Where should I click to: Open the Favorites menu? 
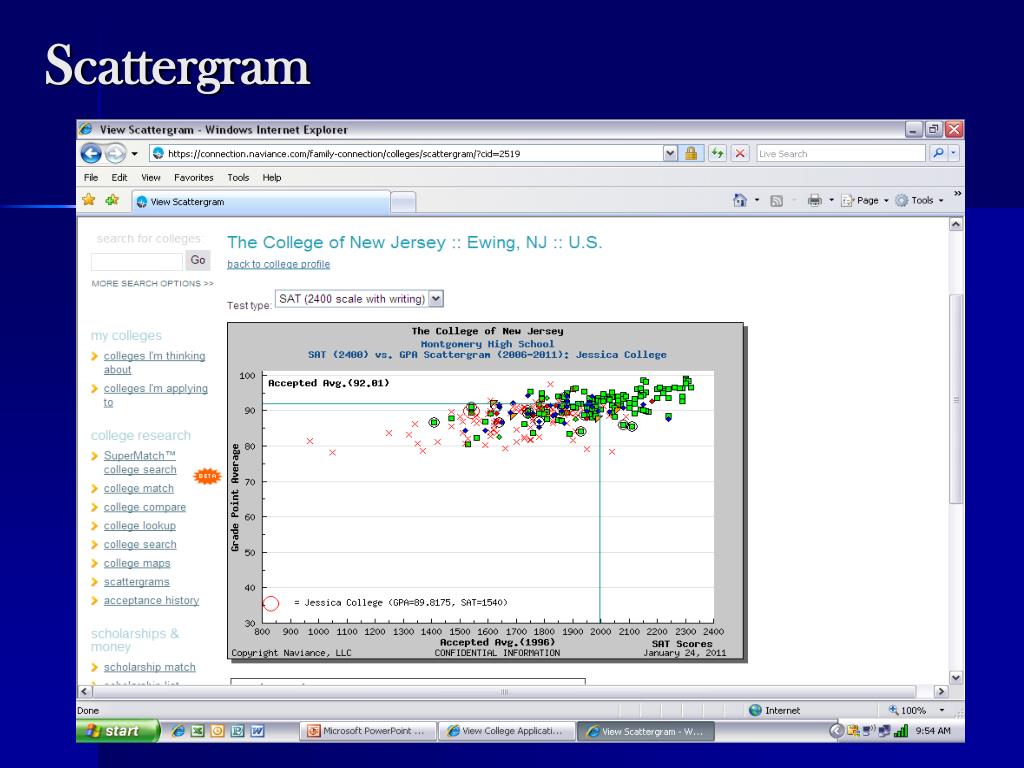coord(193,178)
